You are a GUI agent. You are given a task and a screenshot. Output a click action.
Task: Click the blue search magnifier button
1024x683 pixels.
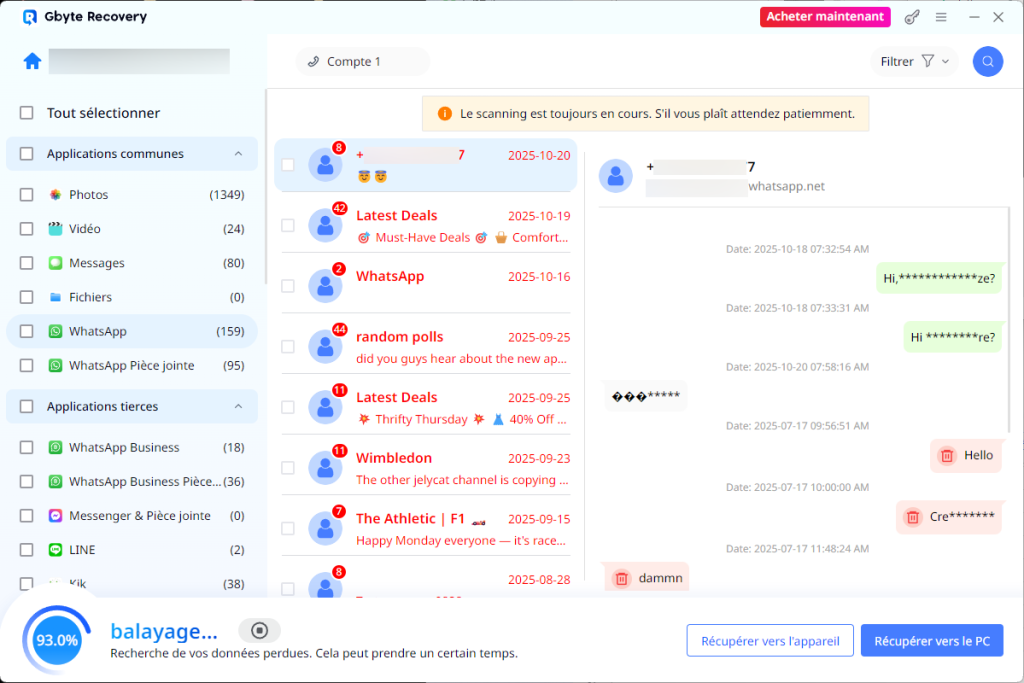click(x=987, y=61)
